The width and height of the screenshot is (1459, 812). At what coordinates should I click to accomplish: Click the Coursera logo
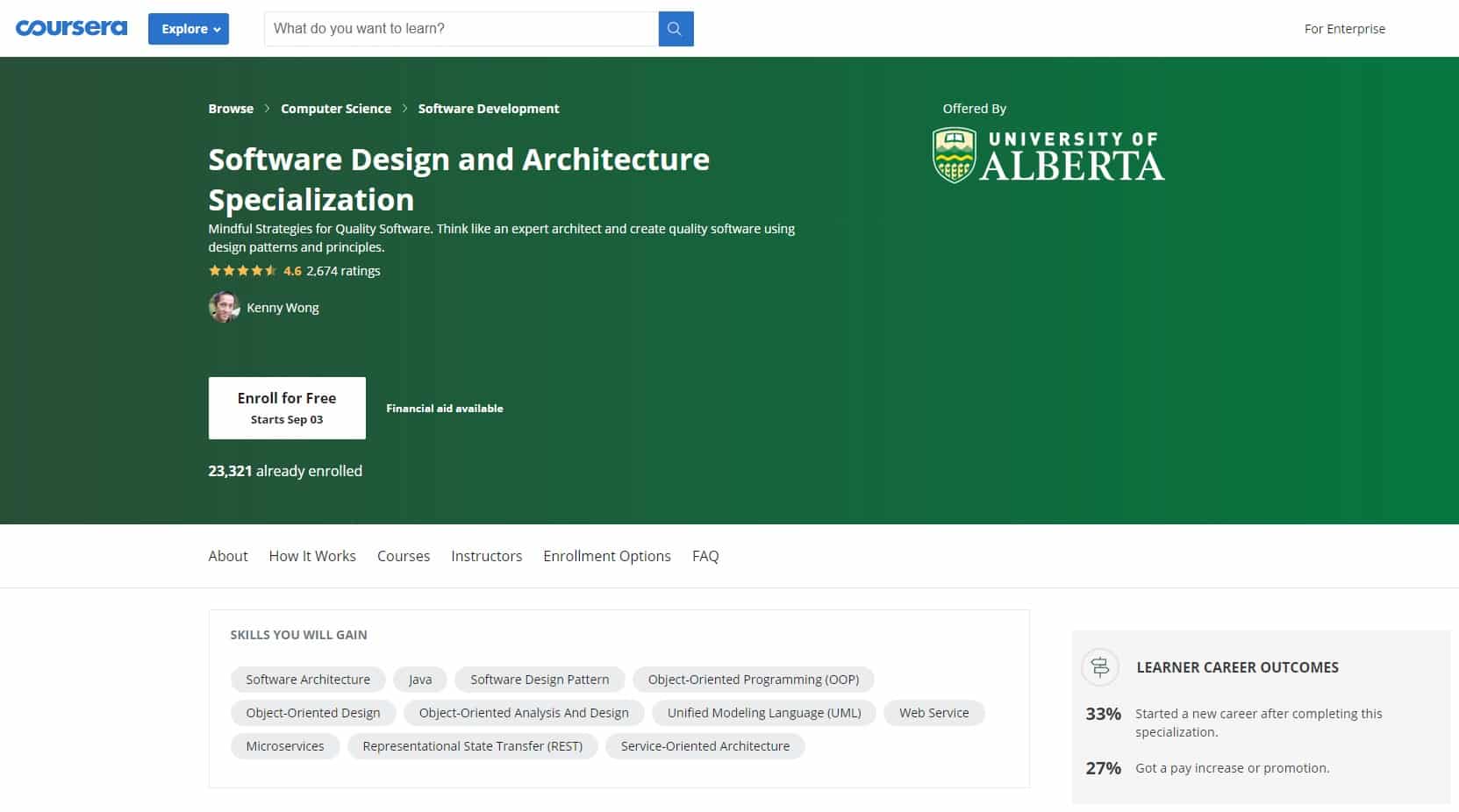[x=71, y=28]
